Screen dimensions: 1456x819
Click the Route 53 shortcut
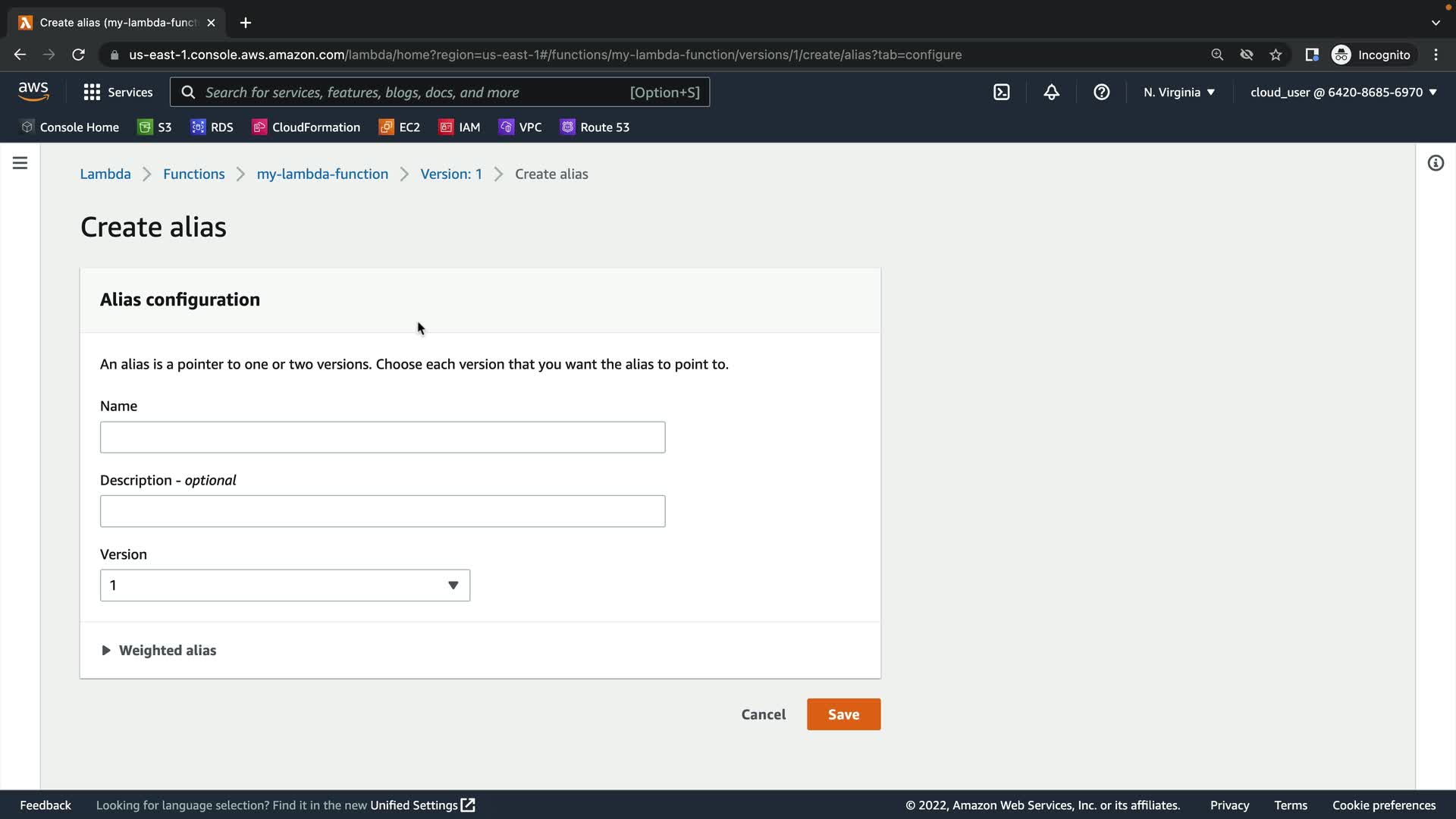coord(595,127)
